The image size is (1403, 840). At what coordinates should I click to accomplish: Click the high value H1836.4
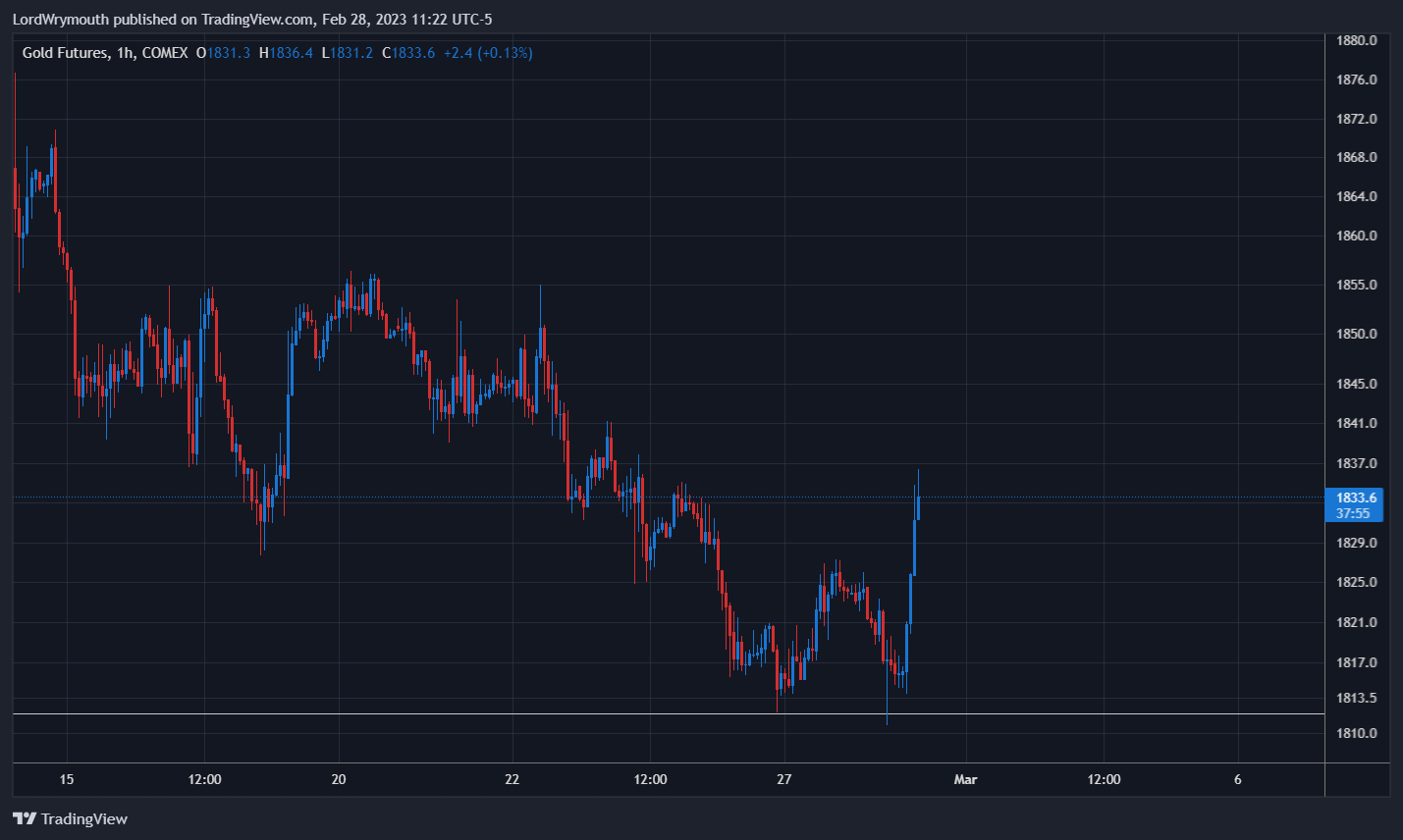pos(286,53)
